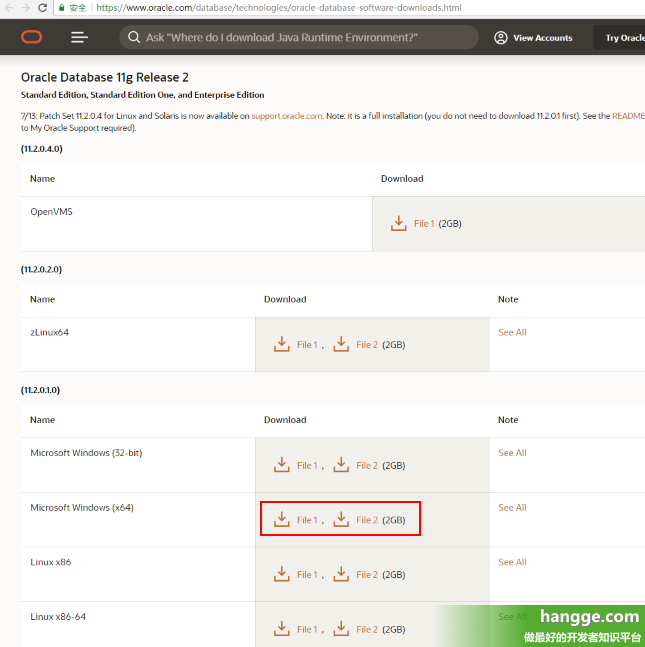Reload the page with browser refresh button
This screenshot has height=647, width=645.
pos(43,8)
